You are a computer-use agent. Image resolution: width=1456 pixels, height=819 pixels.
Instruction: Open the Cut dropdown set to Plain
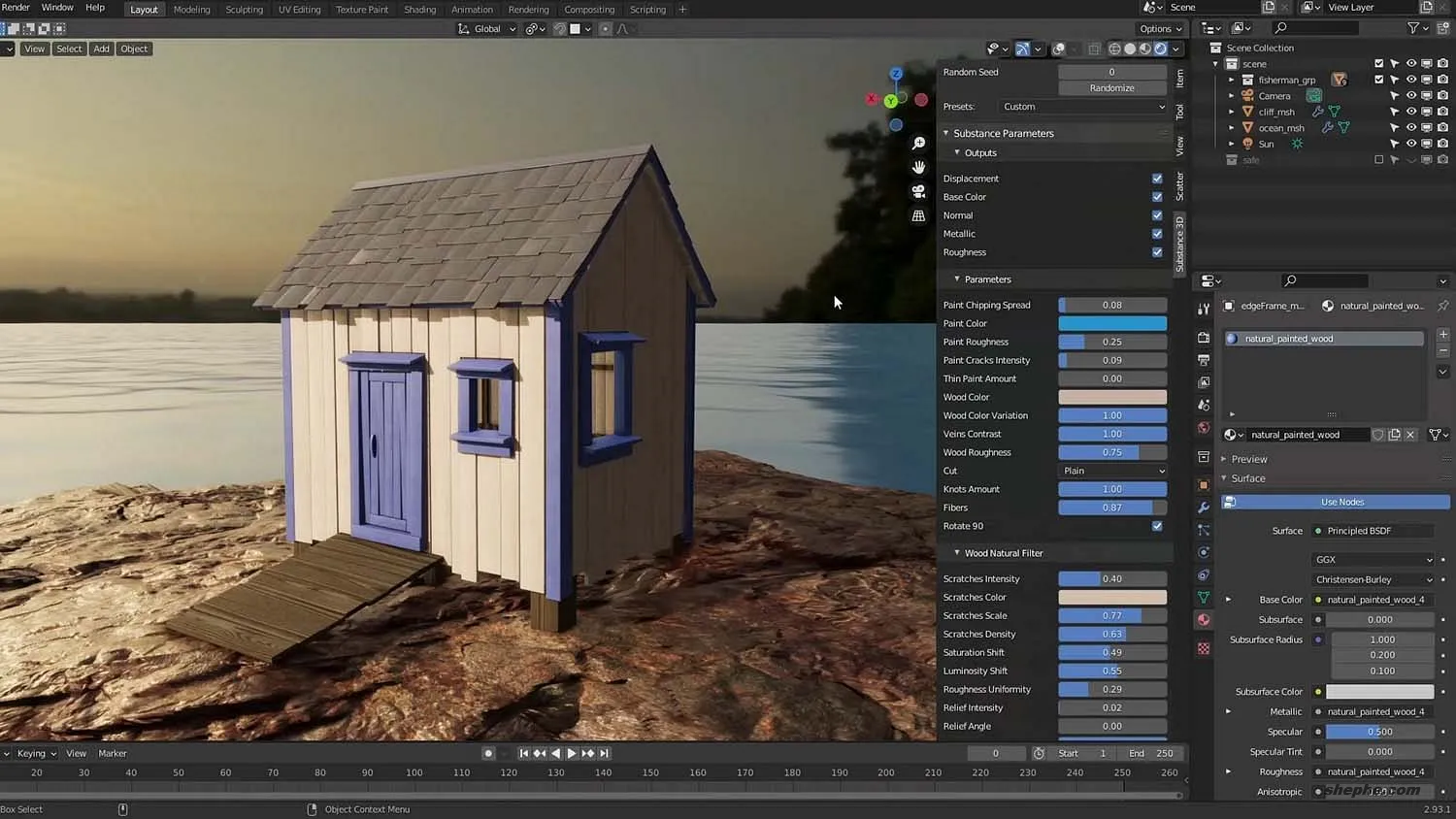(1111, 471)
